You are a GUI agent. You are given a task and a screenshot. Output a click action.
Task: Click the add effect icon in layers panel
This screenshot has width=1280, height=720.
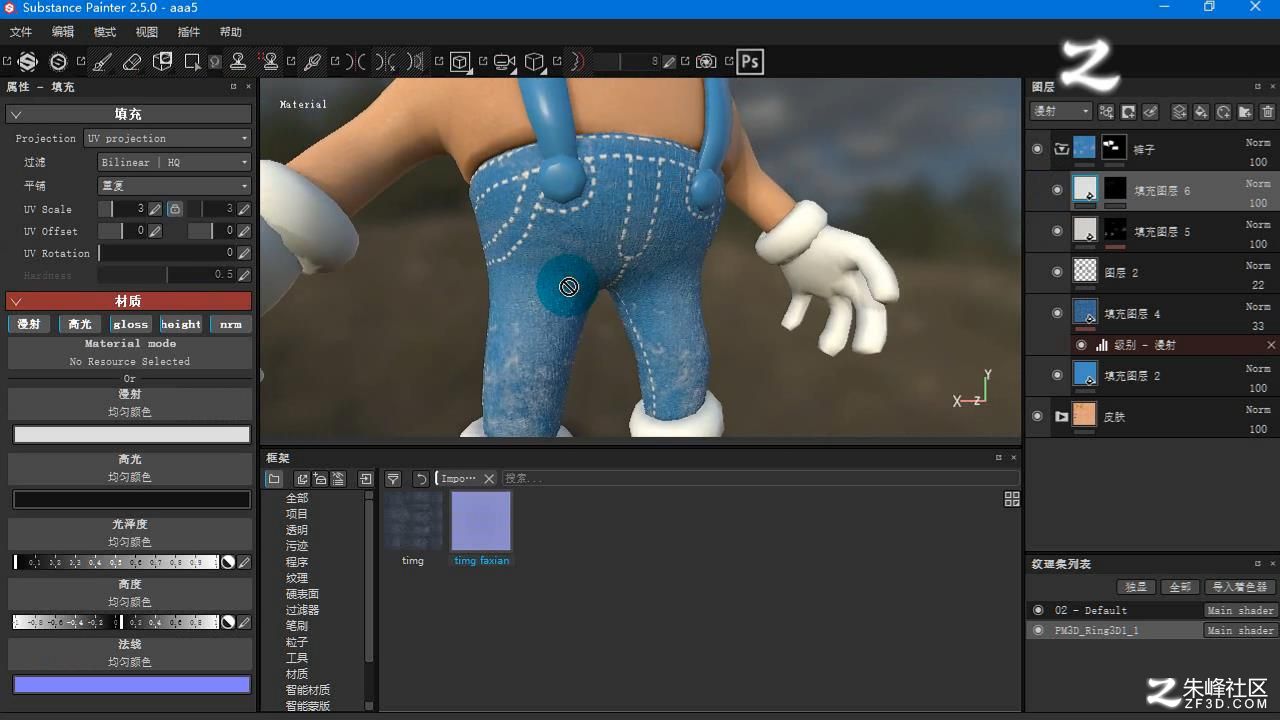click(1106, 112)
